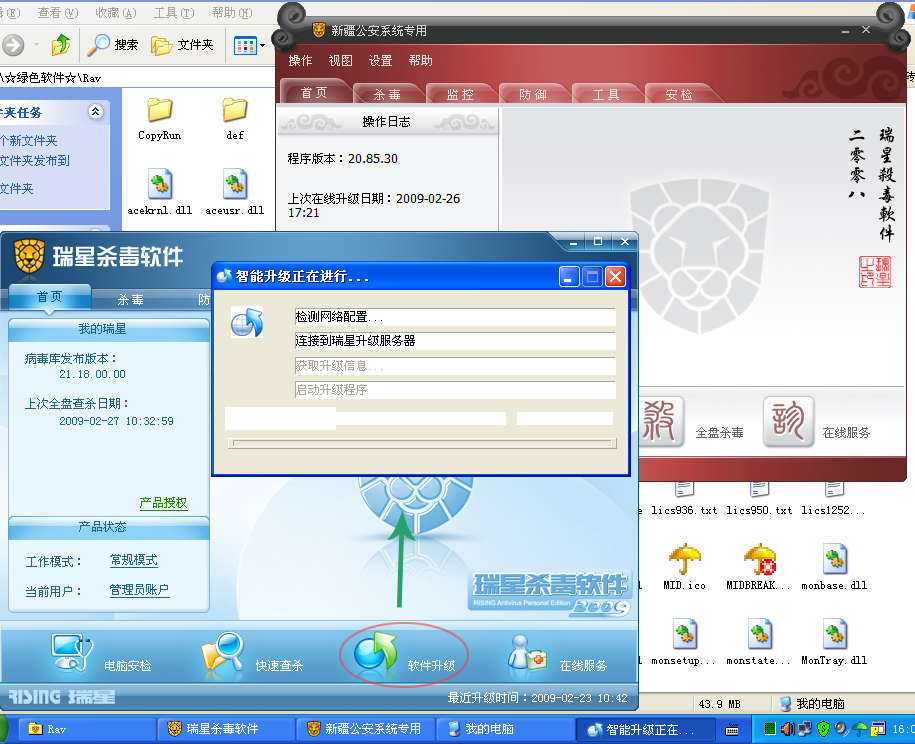The image size is (915, 744).
Task: Collapse the folder tasks panel chevron
Action: [x=95, y=111]
